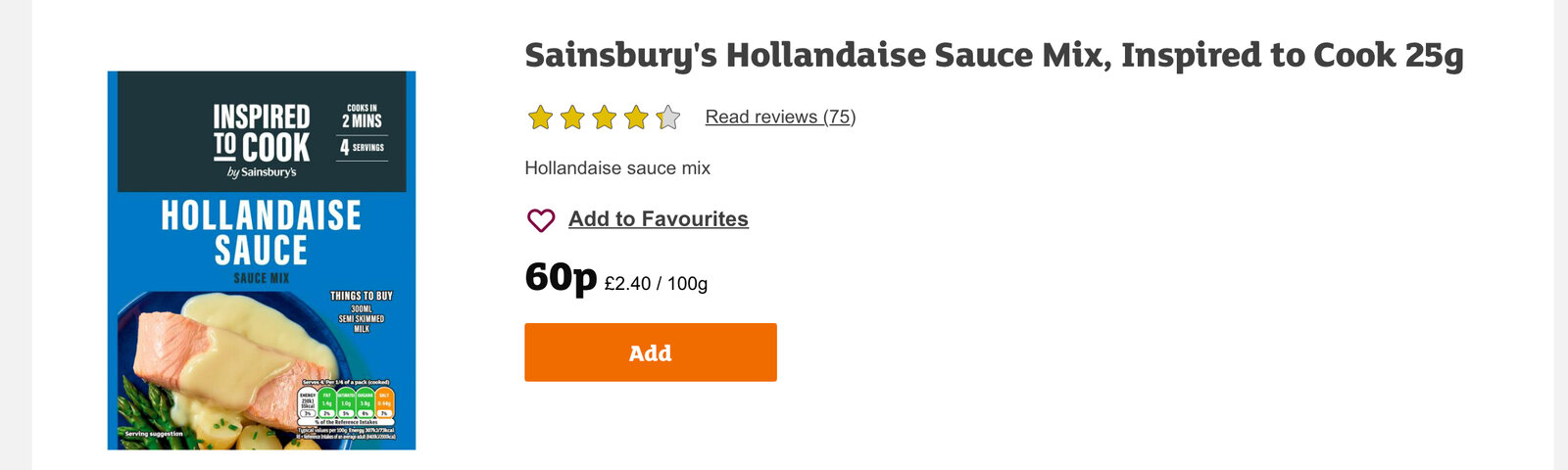Click the "Cooks in 2 mins" badge on pack
Screen dimensions: 1568x470
362,117
